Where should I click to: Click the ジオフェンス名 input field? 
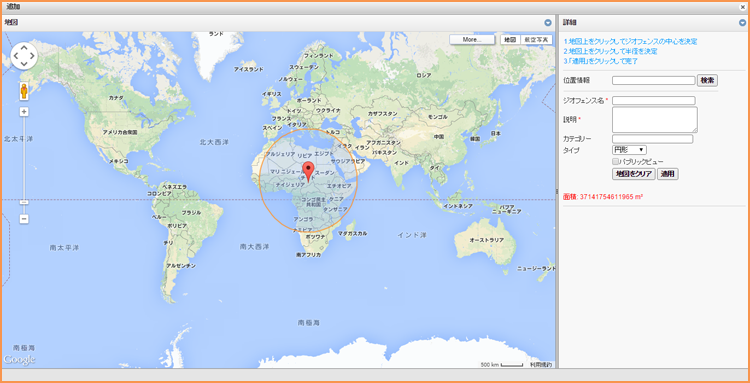point(653,100)
